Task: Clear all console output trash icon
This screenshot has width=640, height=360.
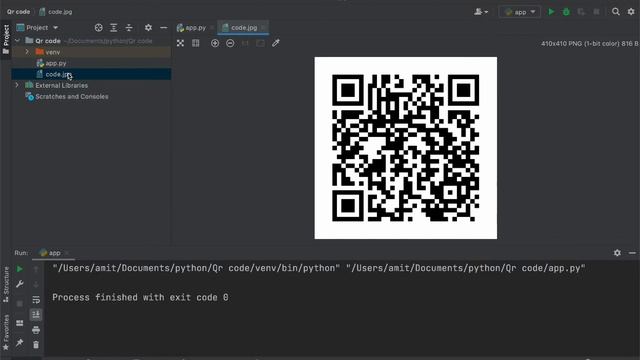Action: tap(36, 345)
